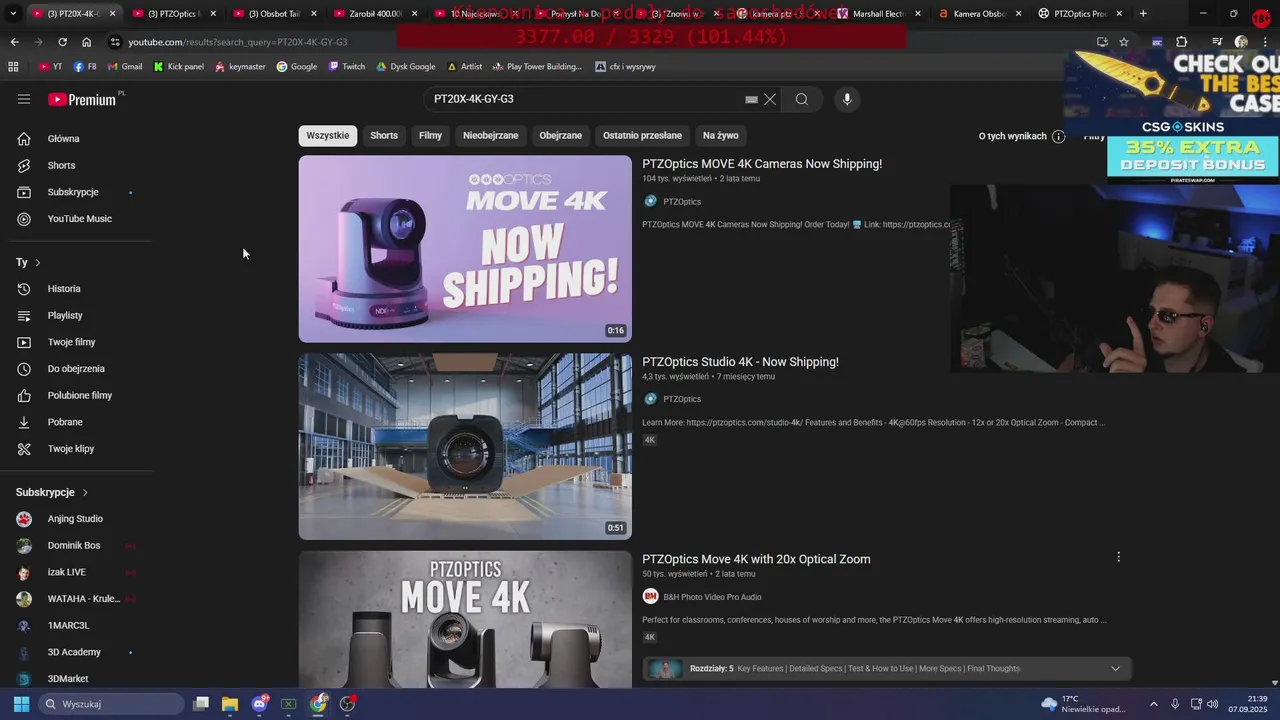The width and height of the screenshot is (1280, 720).
Task: Clear the search query with the X icon
Action: point(770,99)
